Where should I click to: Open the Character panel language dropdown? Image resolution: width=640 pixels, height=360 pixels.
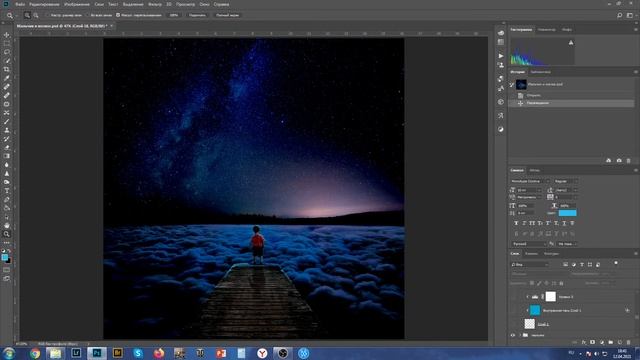pos(529,244)
